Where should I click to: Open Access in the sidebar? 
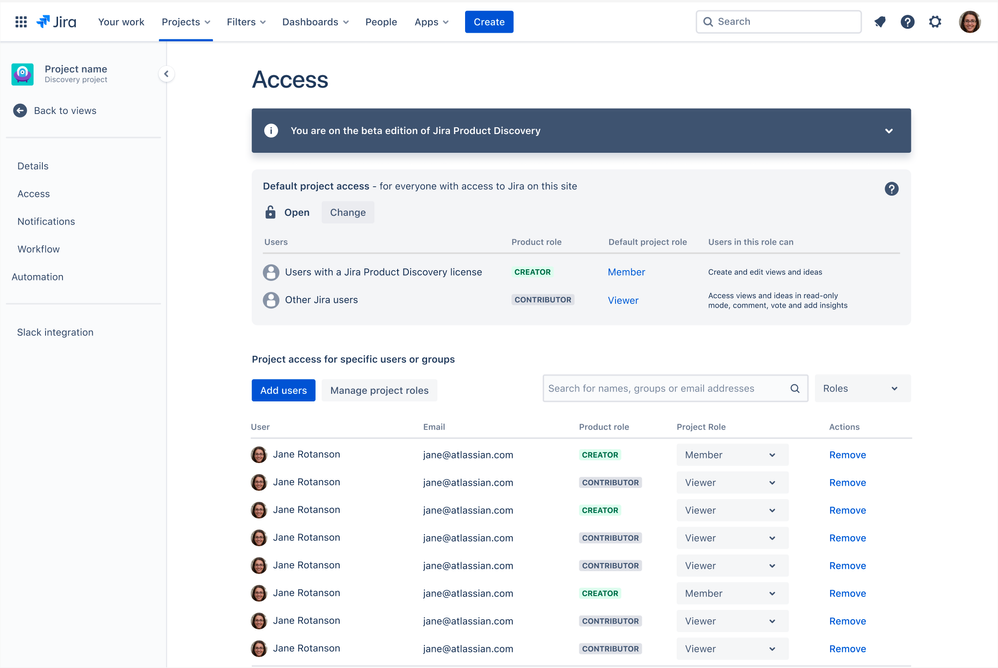[x=34, y=194]
